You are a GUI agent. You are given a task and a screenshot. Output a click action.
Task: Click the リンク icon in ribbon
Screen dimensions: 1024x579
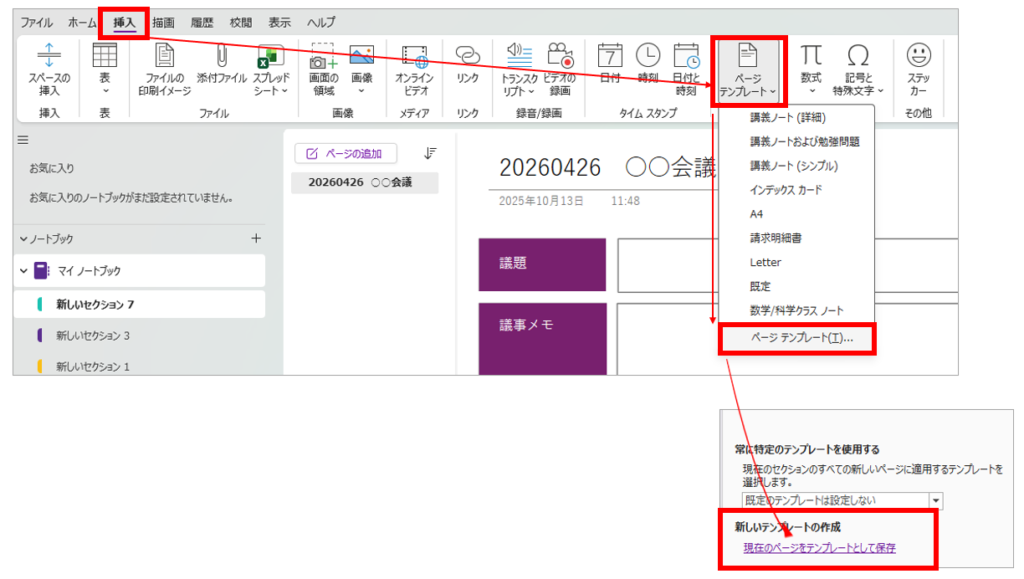pos(467,58)
